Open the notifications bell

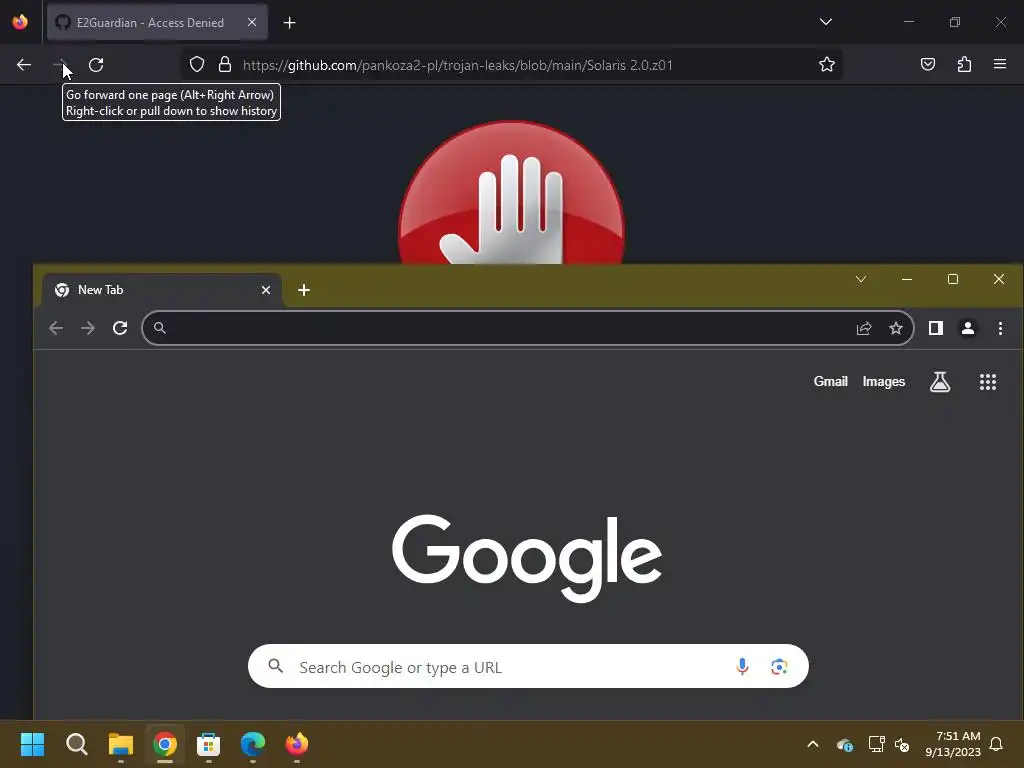[x=997, y=744]
